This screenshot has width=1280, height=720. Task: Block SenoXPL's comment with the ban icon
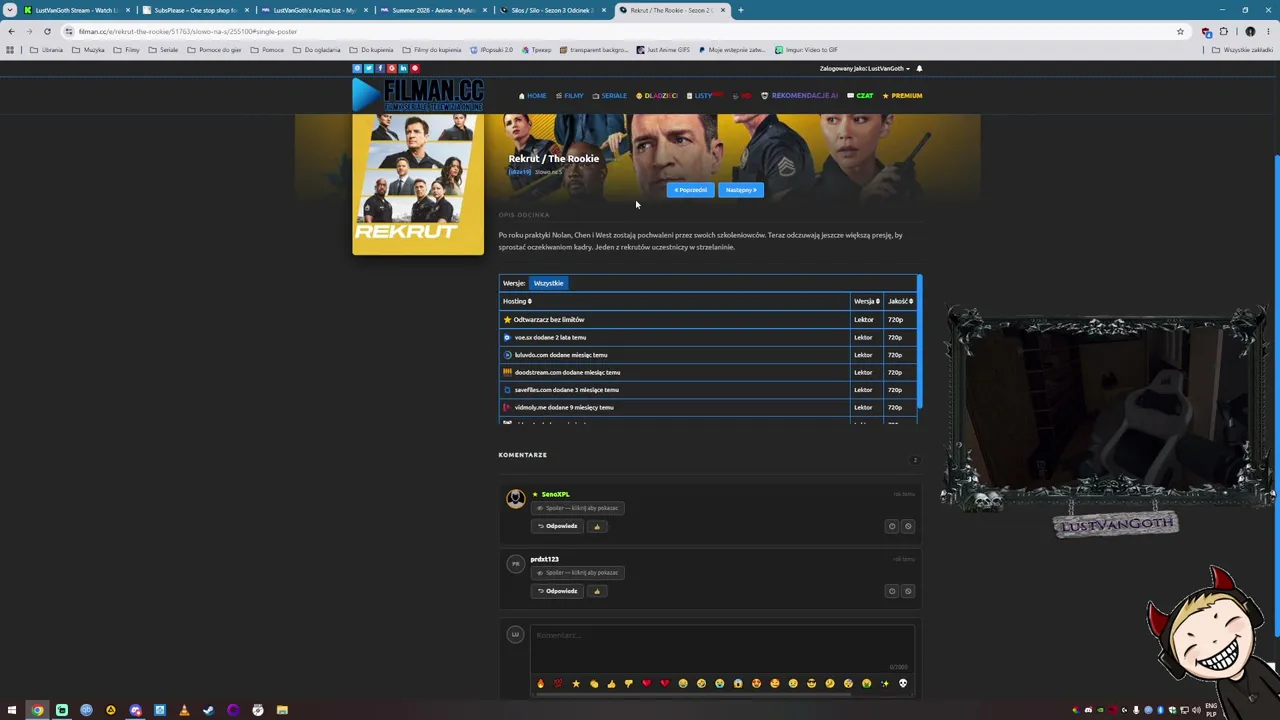[x=908, y=526]
